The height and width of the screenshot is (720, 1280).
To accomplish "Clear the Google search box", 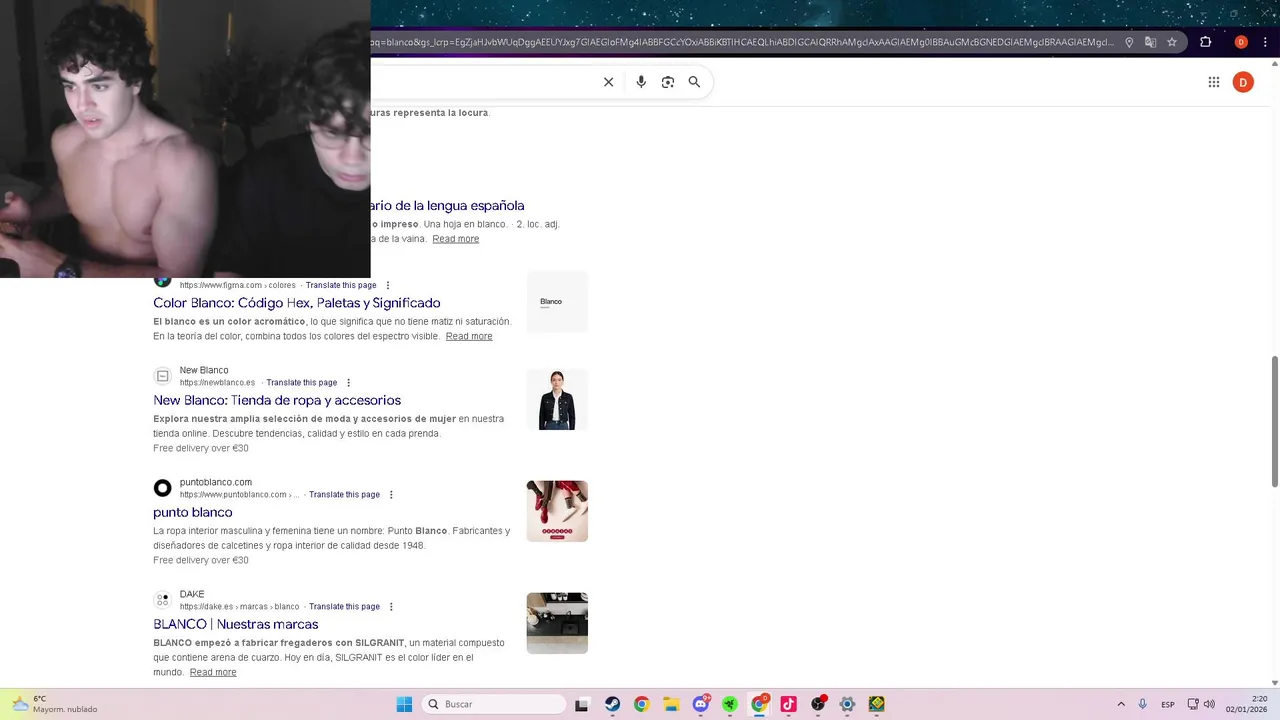I will [608, 82].
